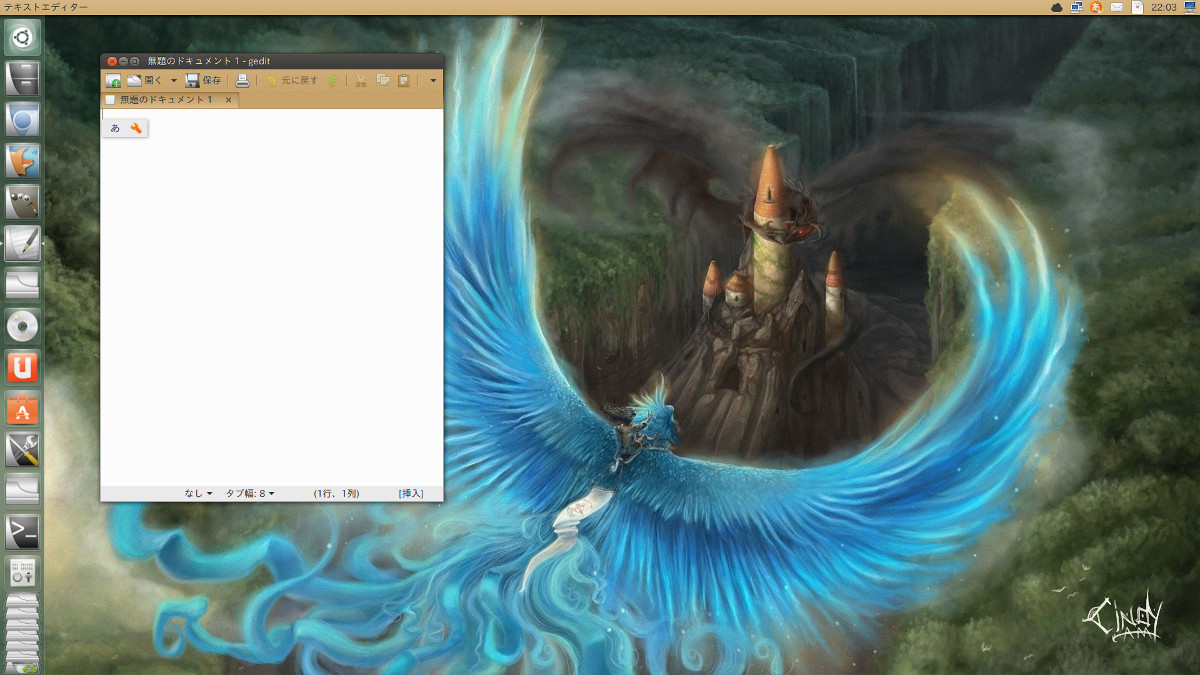Open the 22:03 clock menu
Viewport: 1200px width, 675px height.
point(1163,7)
